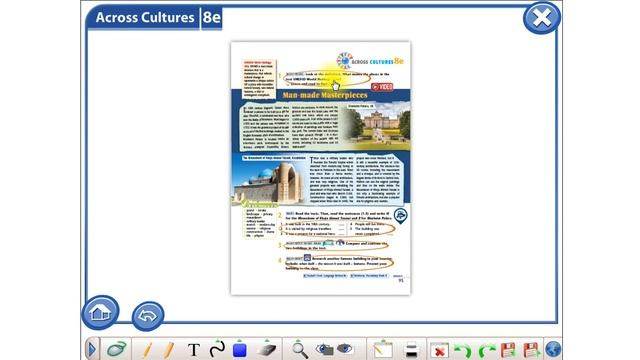
Task: Save as with second floppy disk icon
Action: click(x=532, y=350)
